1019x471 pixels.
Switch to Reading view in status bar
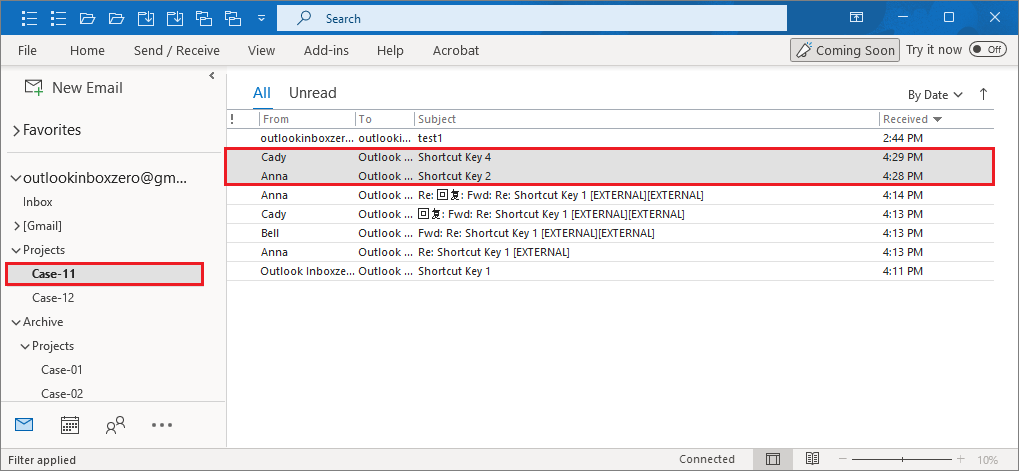pos(813,459)
